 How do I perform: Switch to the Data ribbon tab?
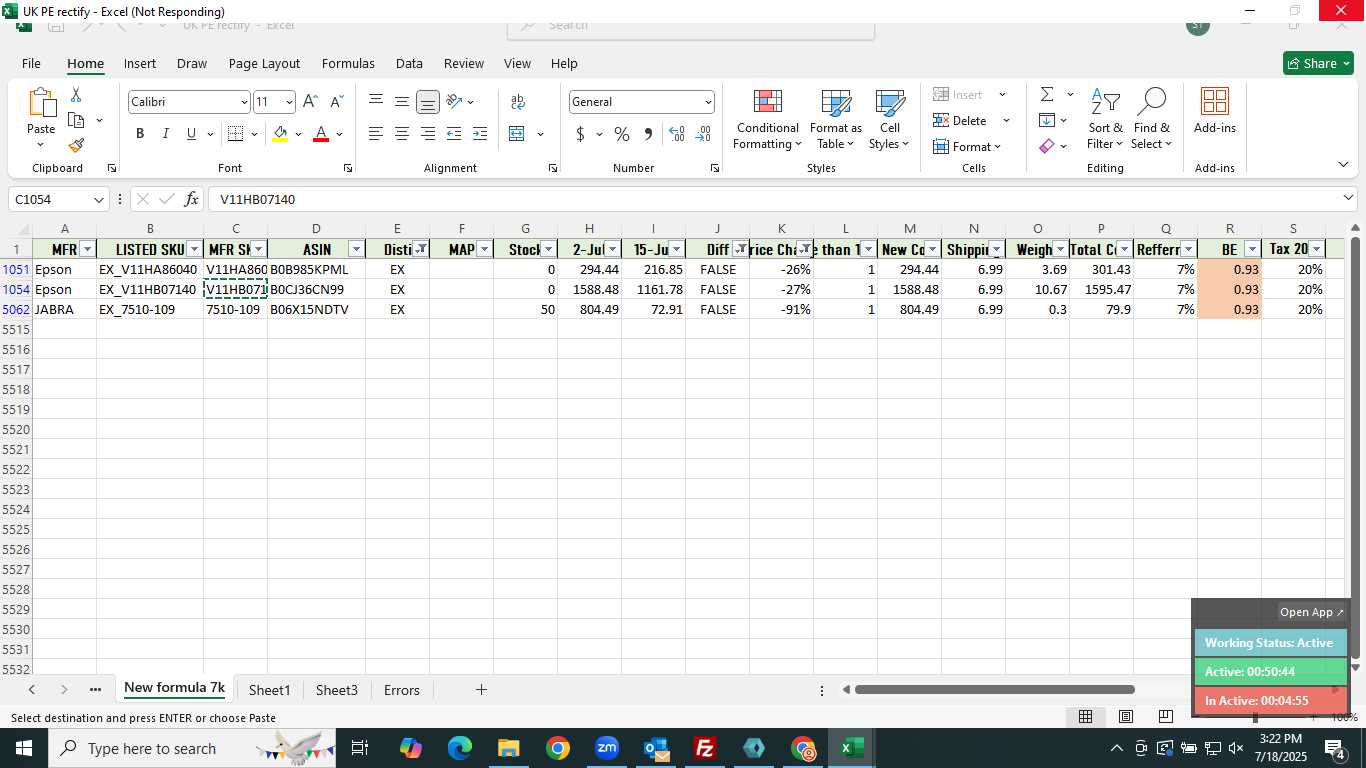coord(409,63)
